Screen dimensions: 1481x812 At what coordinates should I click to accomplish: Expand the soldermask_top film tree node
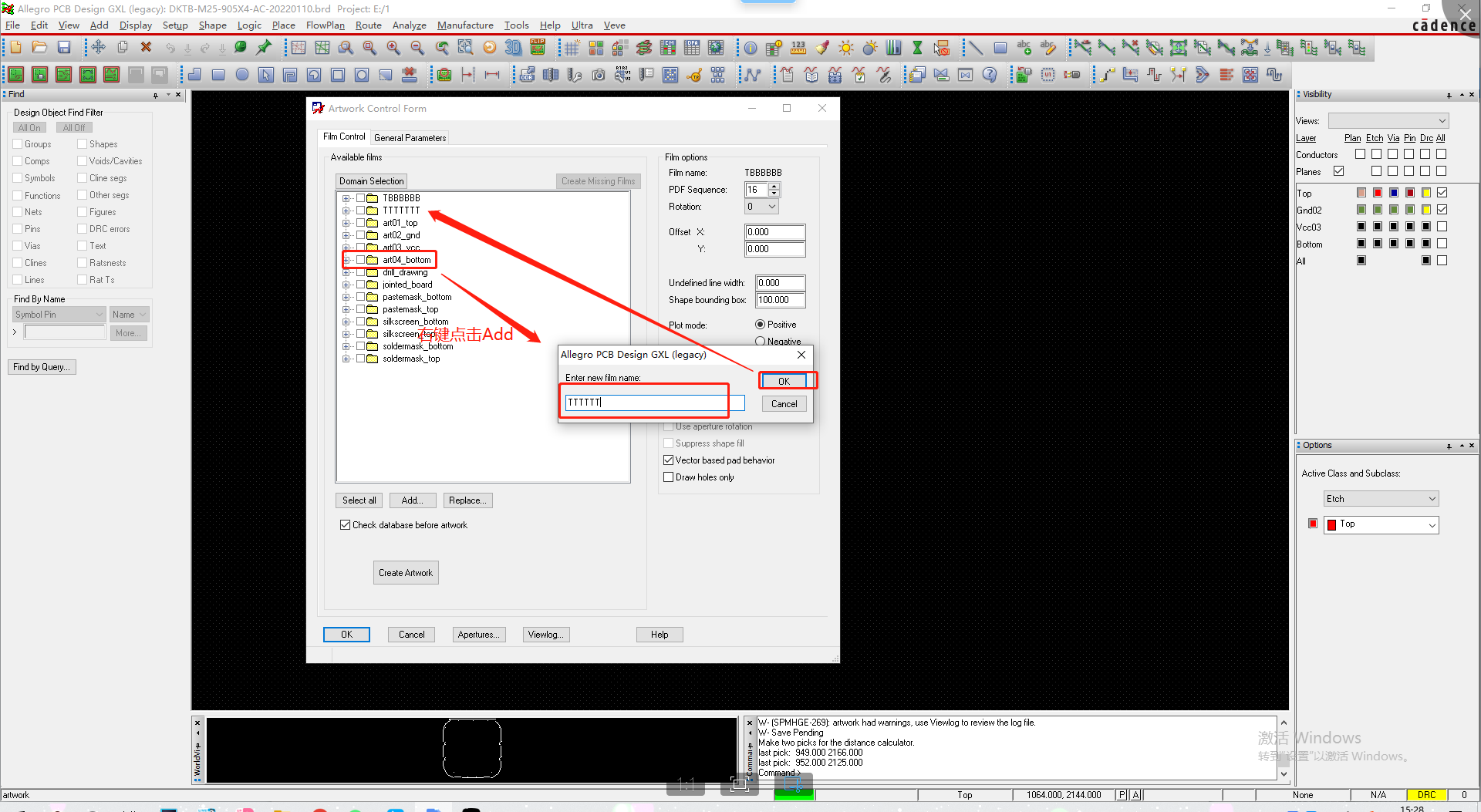click(346, 359)
